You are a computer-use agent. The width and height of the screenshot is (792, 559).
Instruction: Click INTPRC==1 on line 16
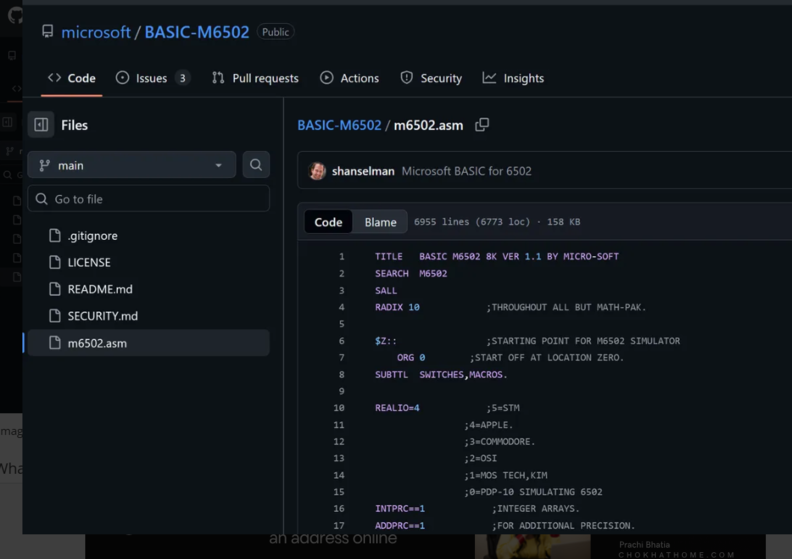click(x=400, y=509)
